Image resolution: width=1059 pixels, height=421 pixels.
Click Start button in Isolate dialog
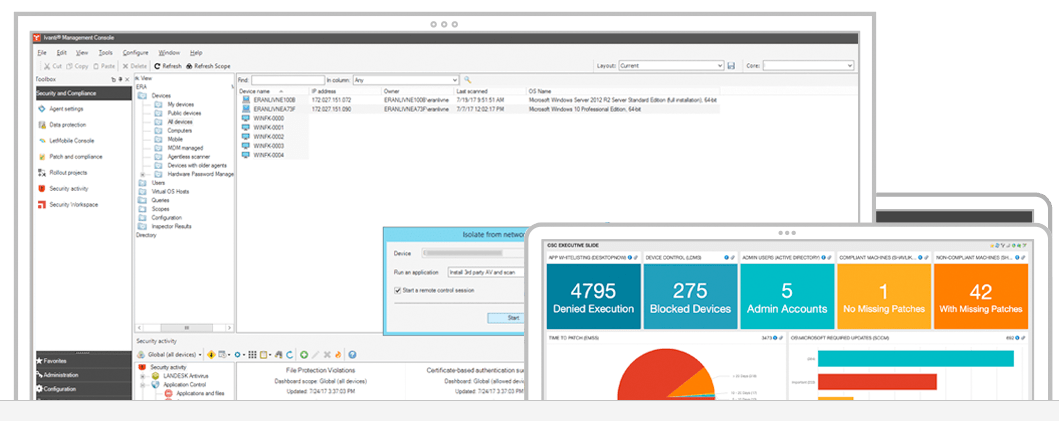coord(511,317)
